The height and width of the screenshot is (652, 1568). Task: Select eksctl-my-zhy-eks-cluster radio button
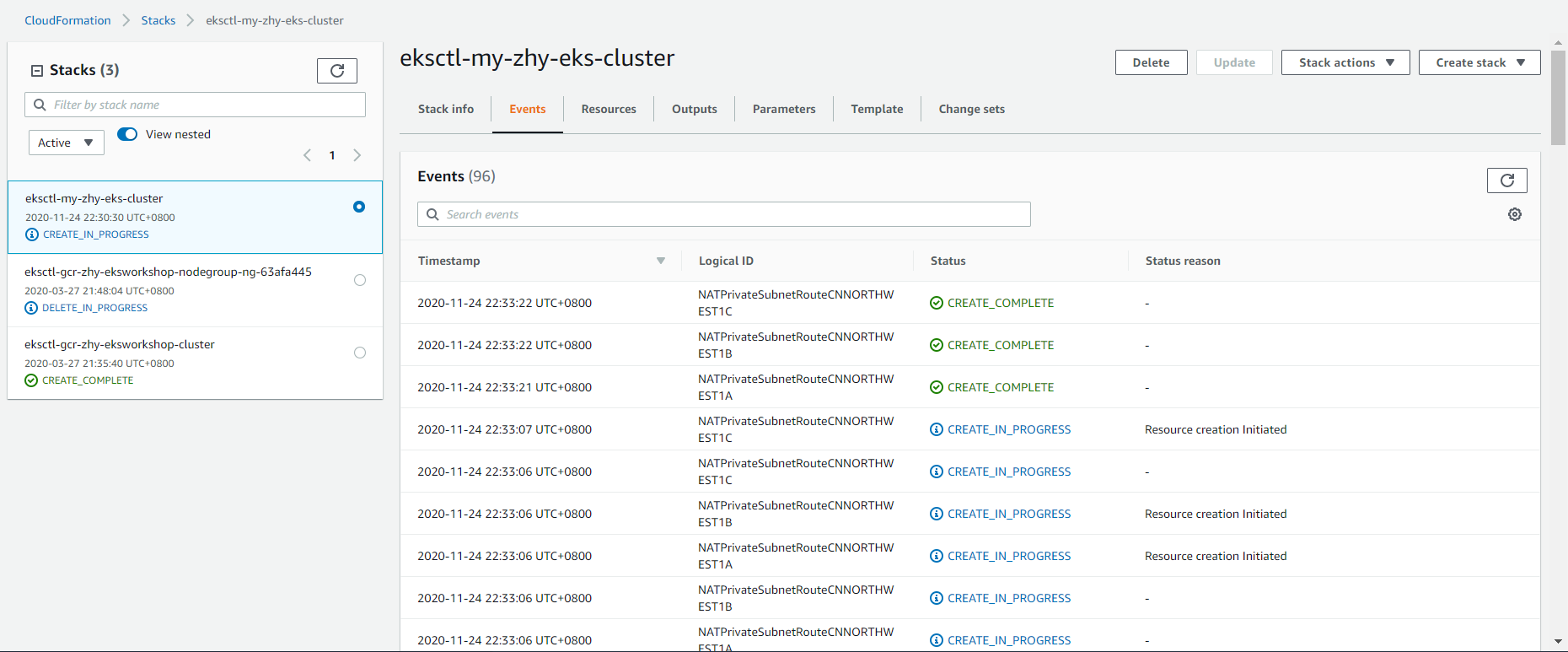[x=359, y=207]
